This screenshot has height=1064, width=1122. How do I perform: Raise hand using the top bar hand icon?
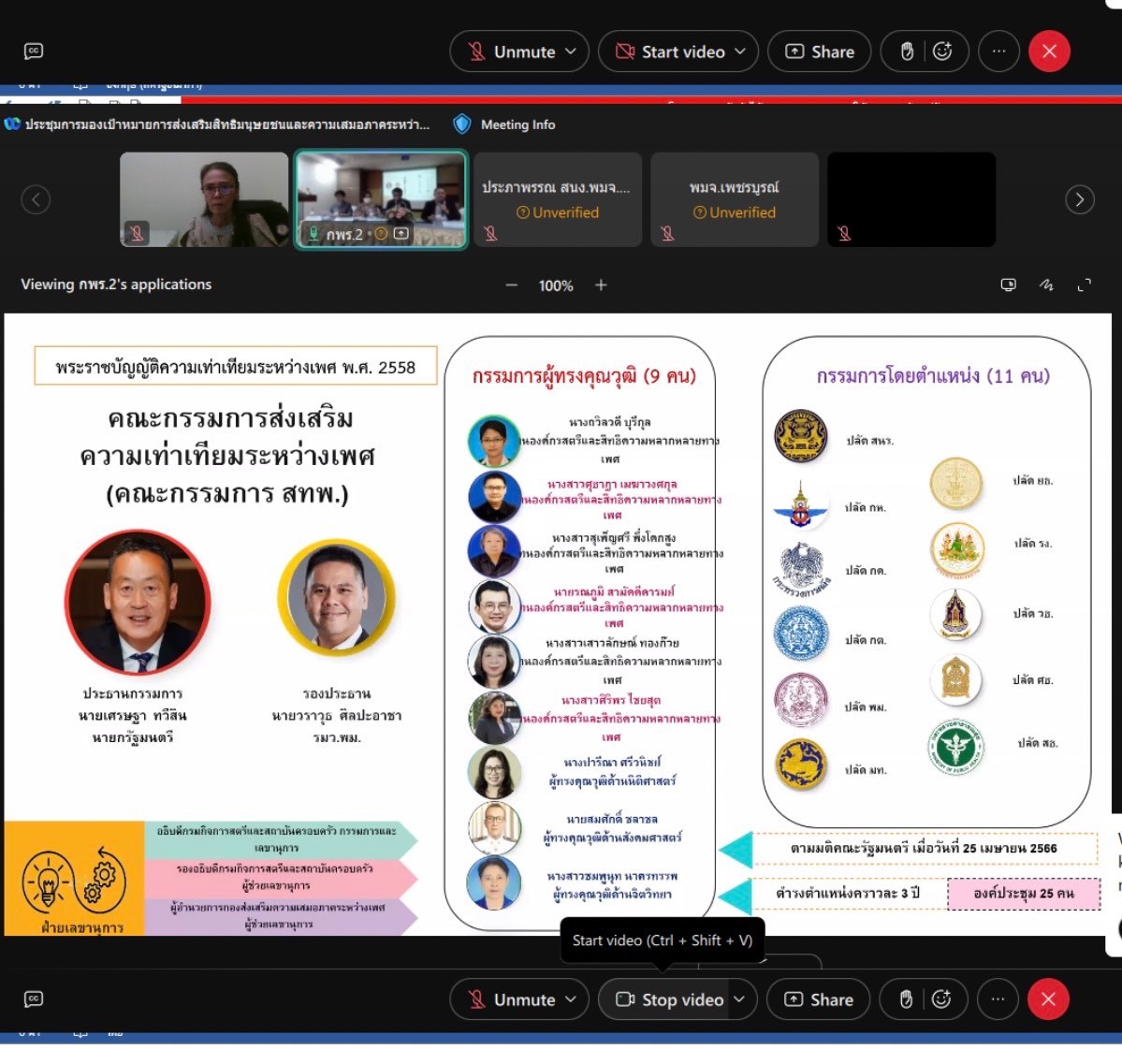tap(907, 51)
